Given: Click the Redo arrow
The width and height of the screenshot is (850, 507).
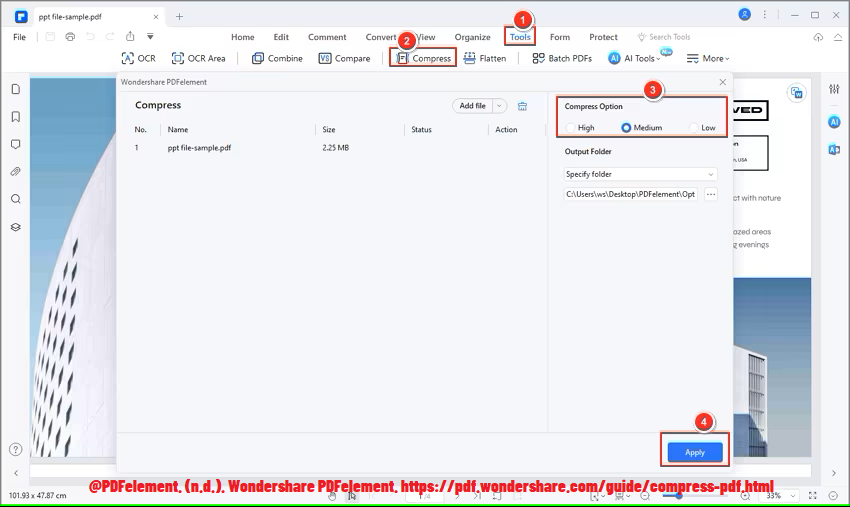Looking at the screenshot, I should pos(110,37).
